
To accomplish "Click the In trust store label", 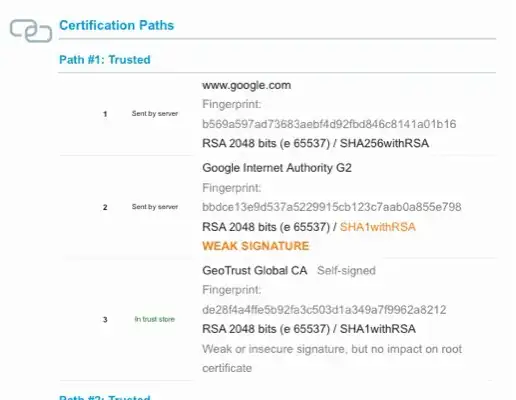I will pos(155,319).
